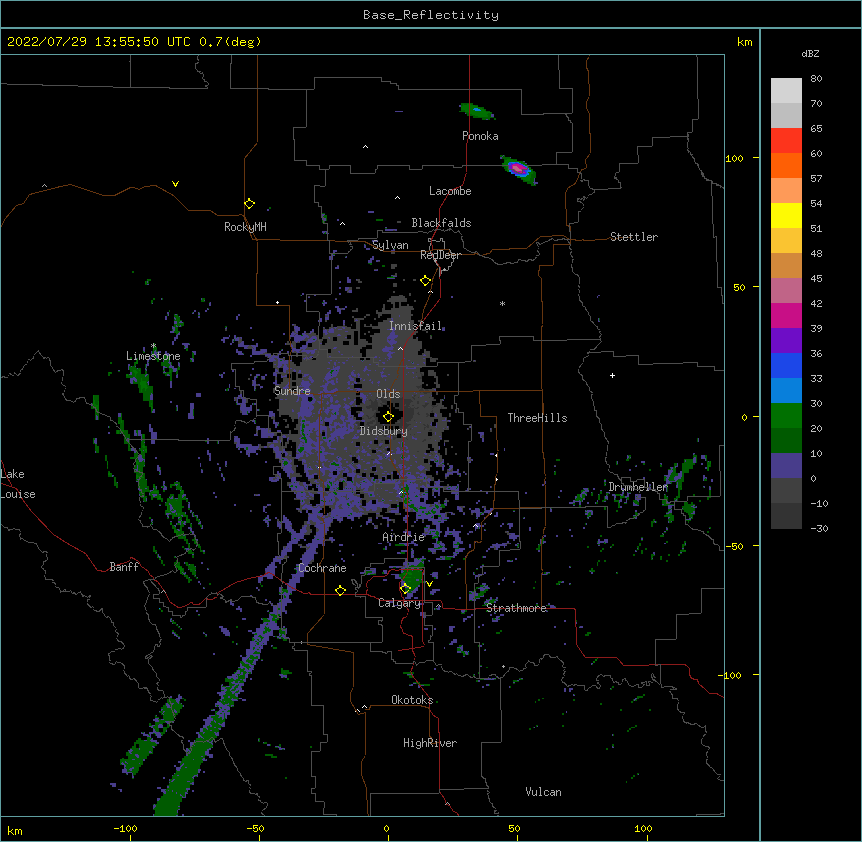The height and width of the screenshot is (842, 862).
Task: Click the white asterisk marker above Limestone label
Action: (x=153, y=346)
